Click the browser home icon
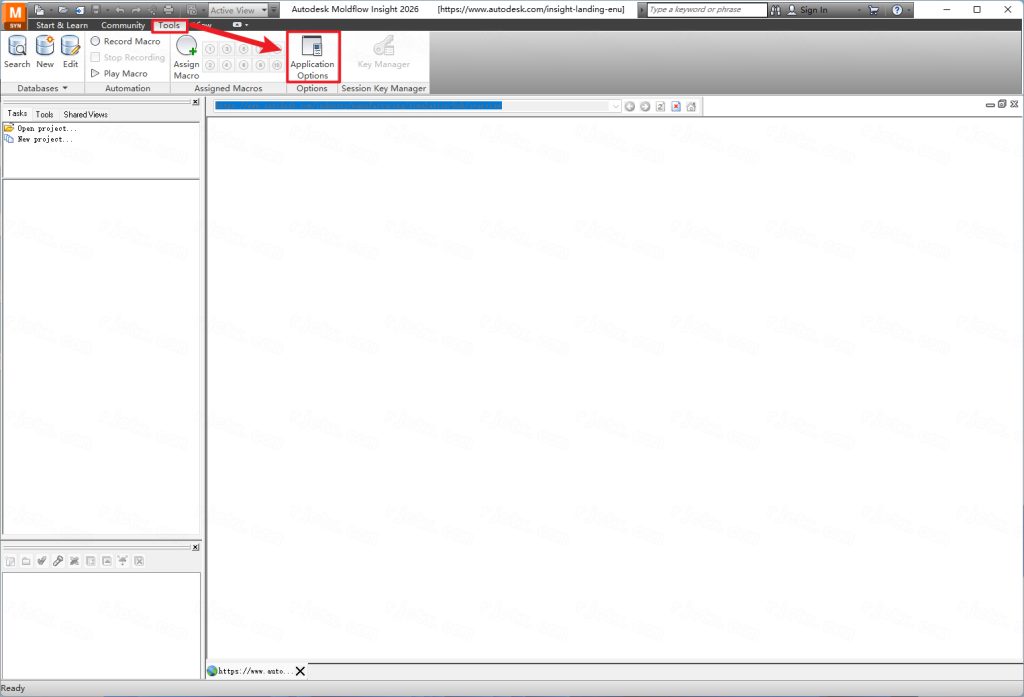1024x697 pixels. [691, 106]
